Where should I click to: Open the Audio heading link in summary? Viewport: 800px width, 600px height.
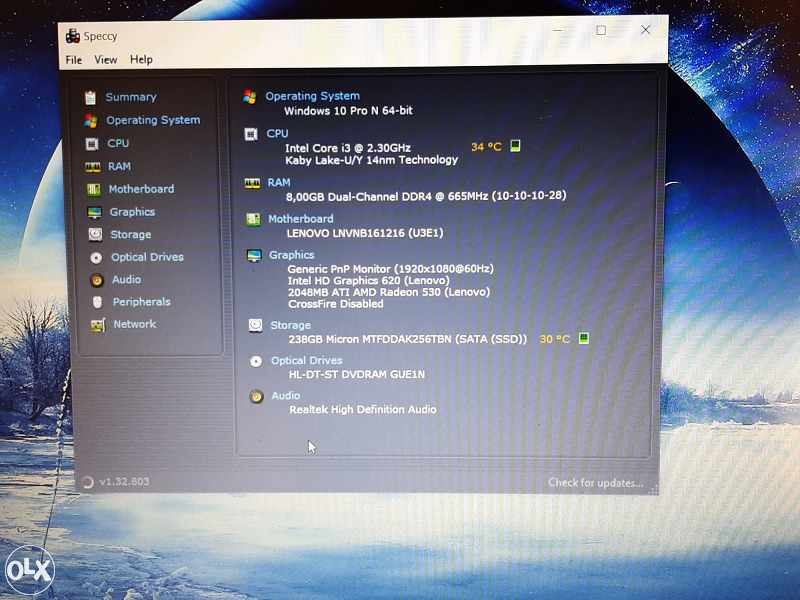(x=286, y=395)
